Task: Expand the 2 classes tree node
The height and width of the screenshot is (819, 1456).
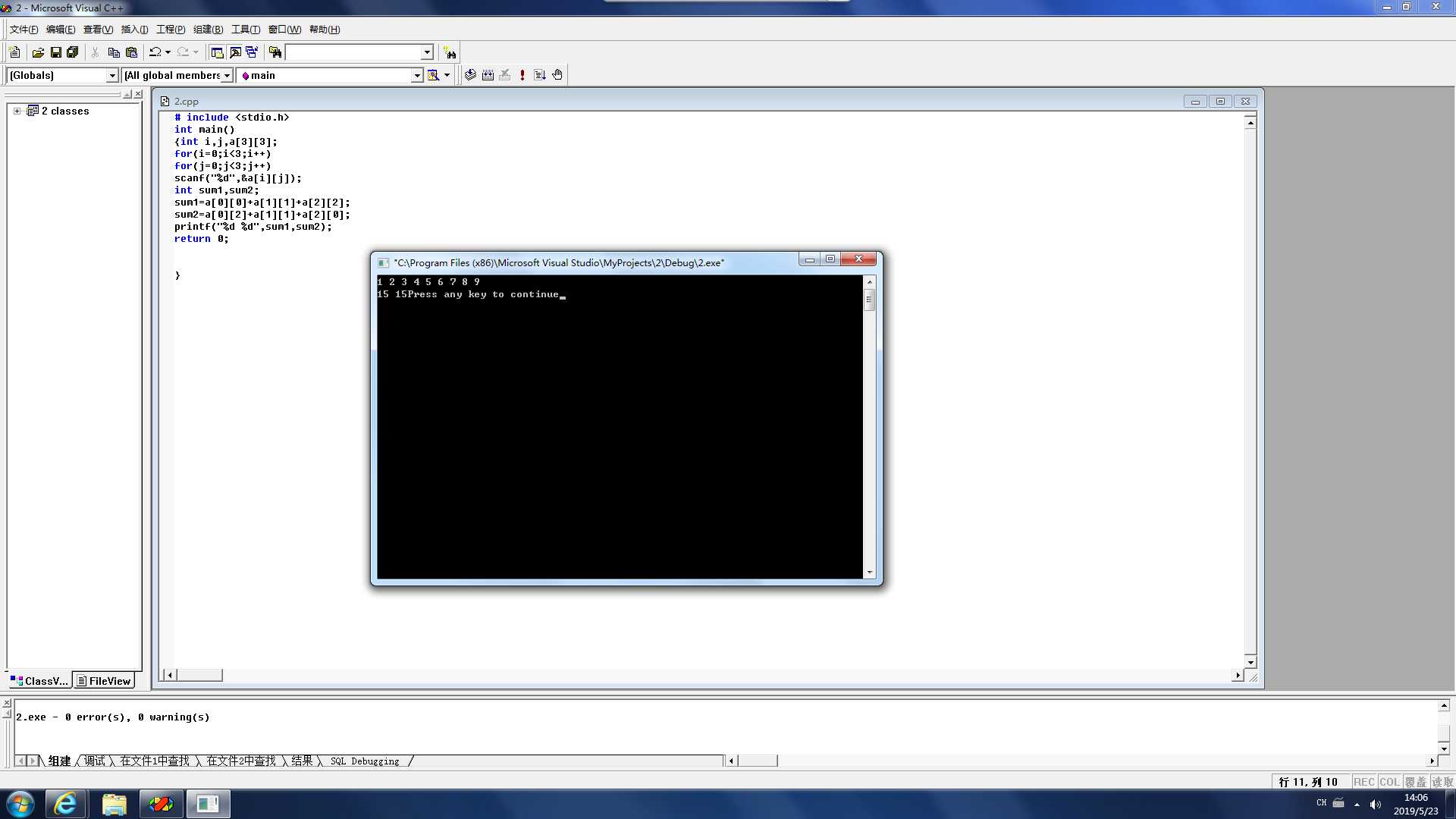Action: 17,111
